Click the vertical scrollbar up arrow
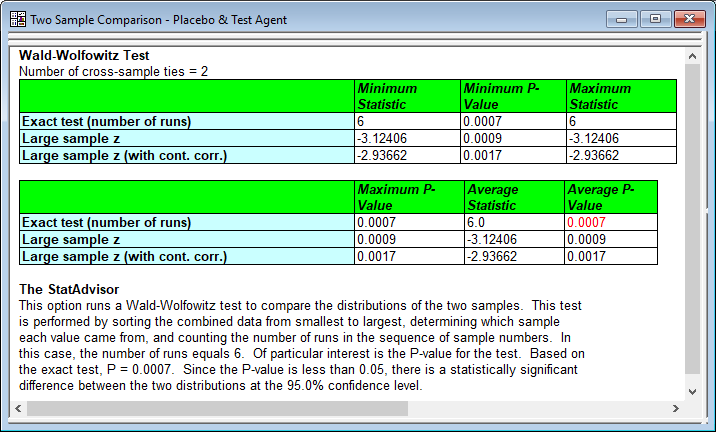 [x=691, y=56]
